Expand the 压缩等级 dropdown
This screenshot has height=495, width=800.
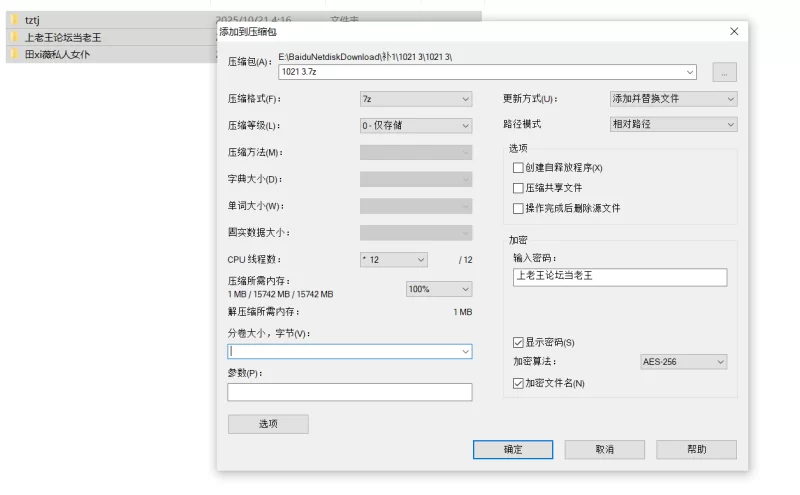[415, 126]
